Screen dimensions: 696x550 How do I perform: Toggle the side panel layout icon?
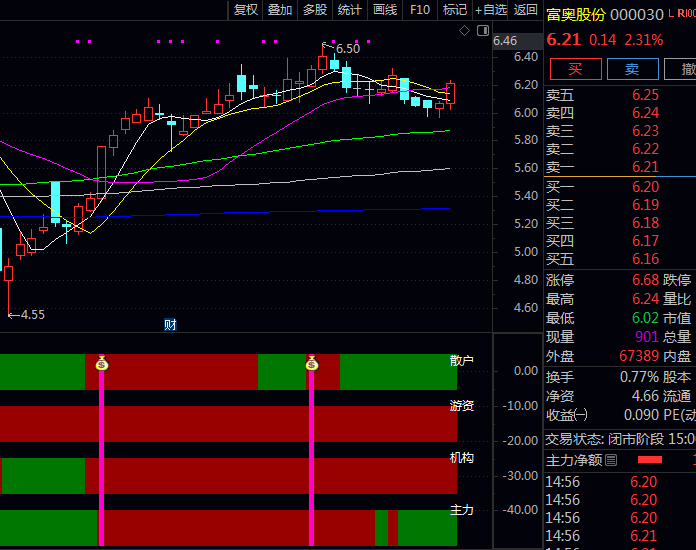pyautogui.click(x=483, y=31)
